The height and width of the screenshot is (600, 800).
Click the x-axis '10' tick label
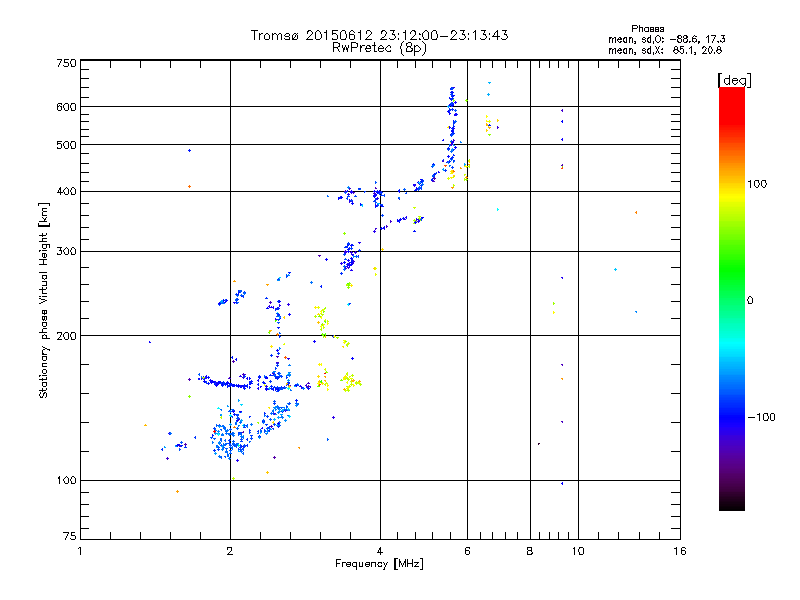click(578, 551)
